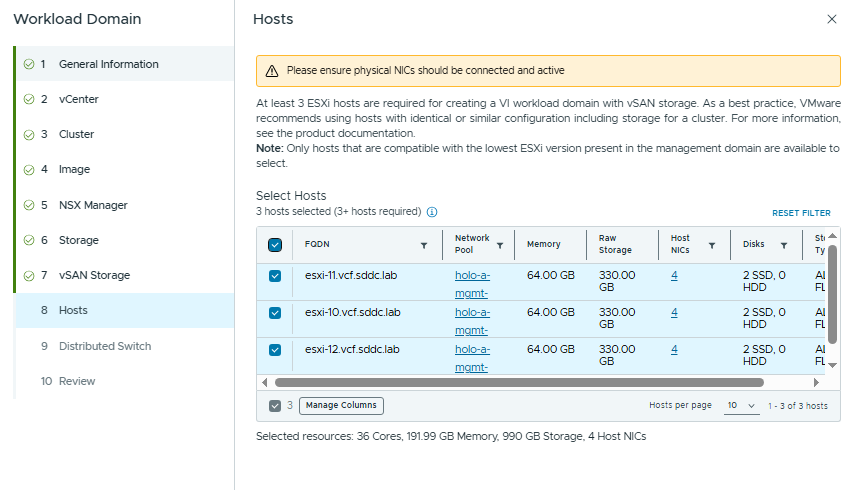Close the Hosts dialog with X

832,19
